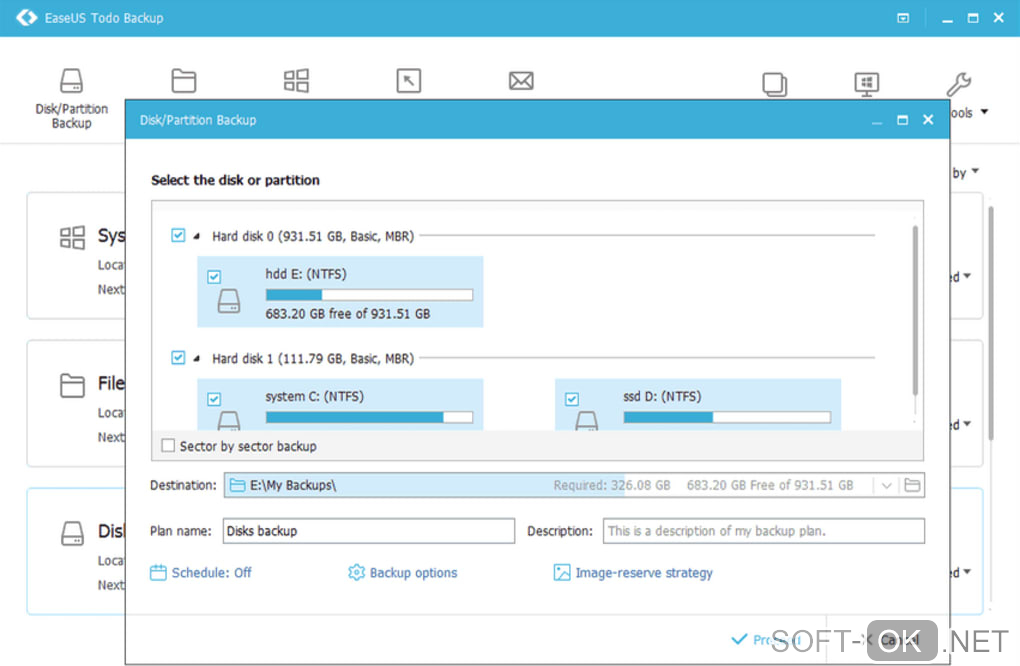This screenshot has height=666, width=1020.
Task: Open Tools wrench icon in toolbar
Action: (x=959, y=84)
